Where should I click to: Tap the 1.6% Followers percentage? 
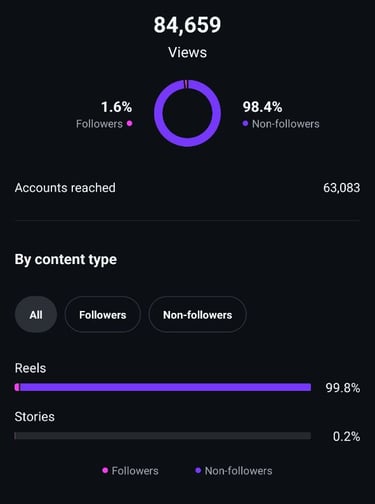117,107
